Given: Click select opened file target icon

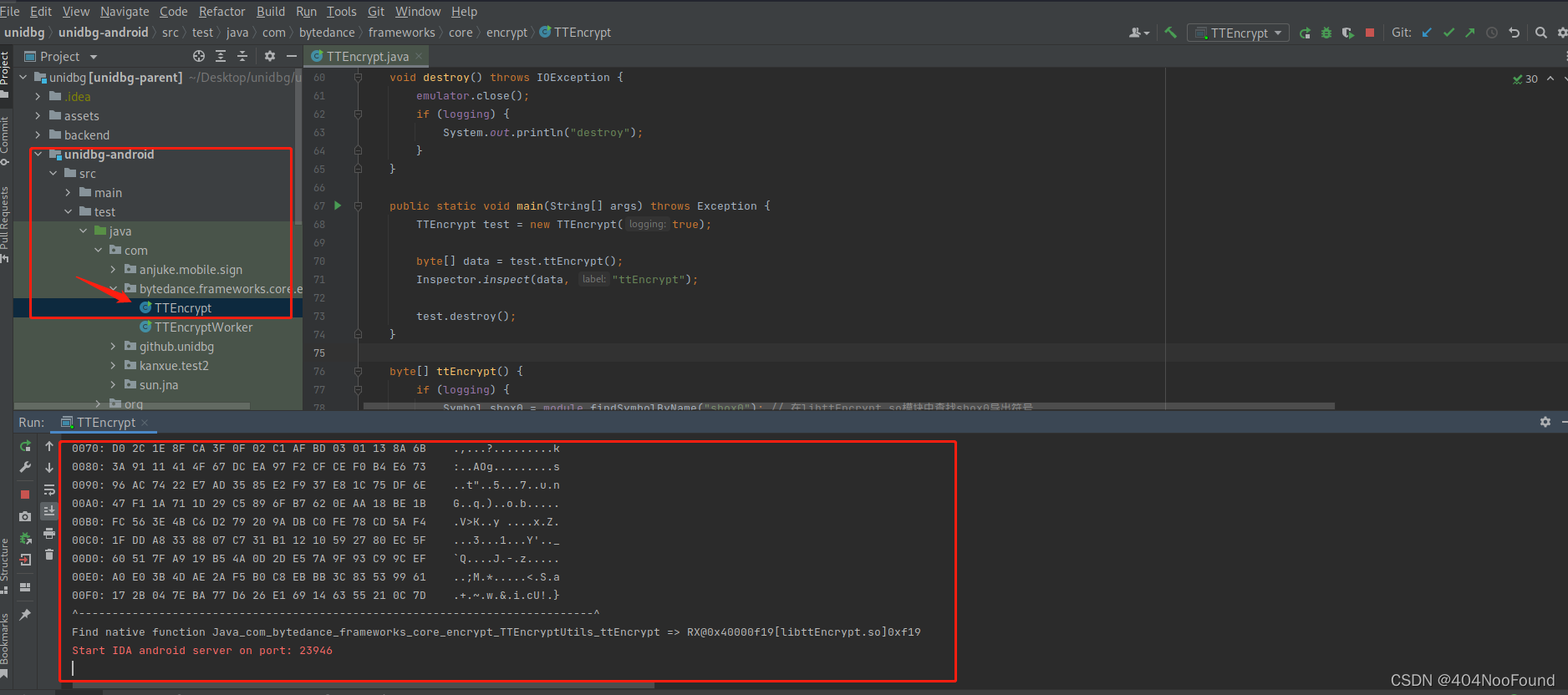Looking at the screenshot, I should pos(199,56).
